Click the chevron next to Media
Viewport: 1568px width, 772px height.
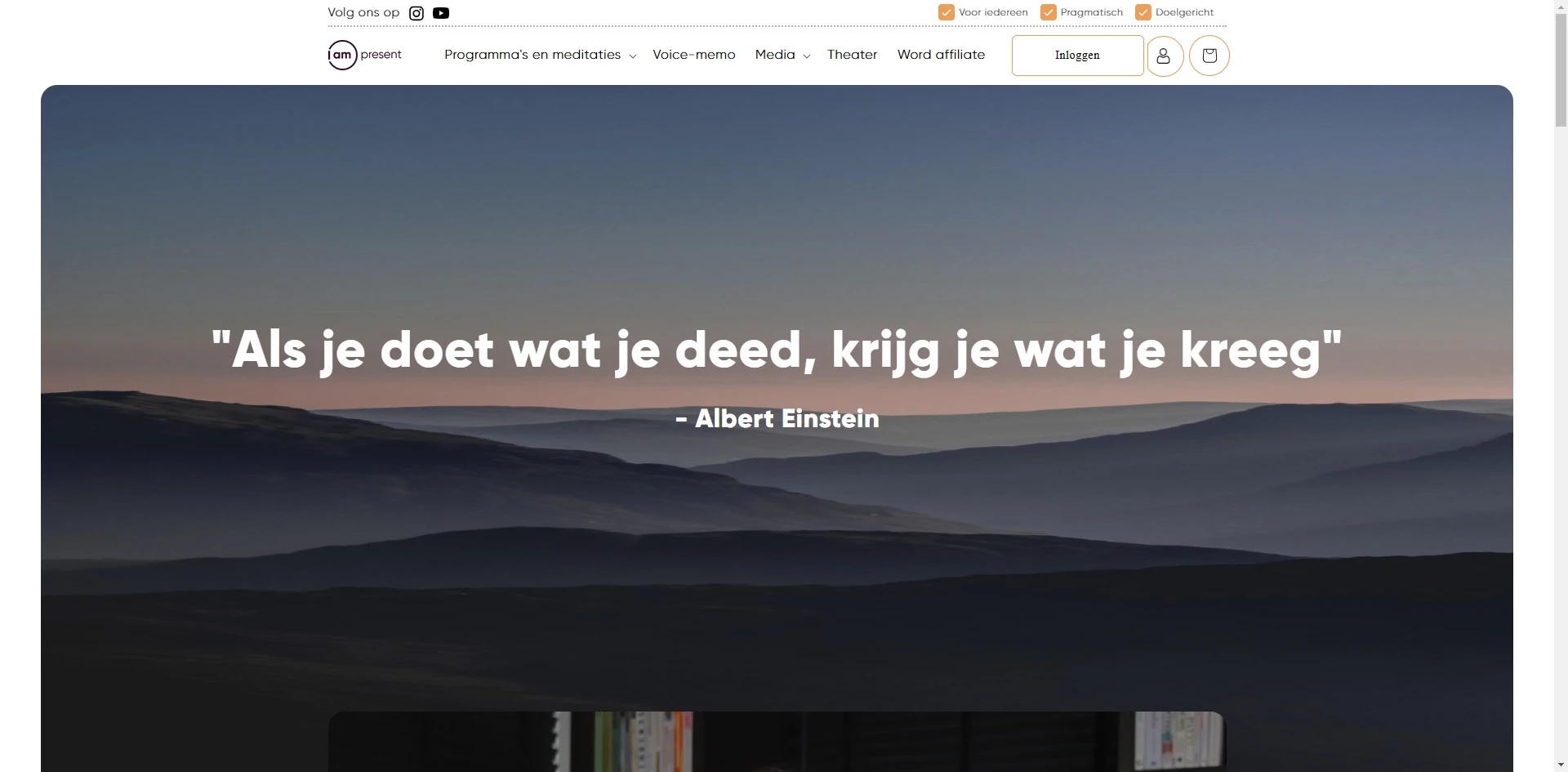point(807,56)
